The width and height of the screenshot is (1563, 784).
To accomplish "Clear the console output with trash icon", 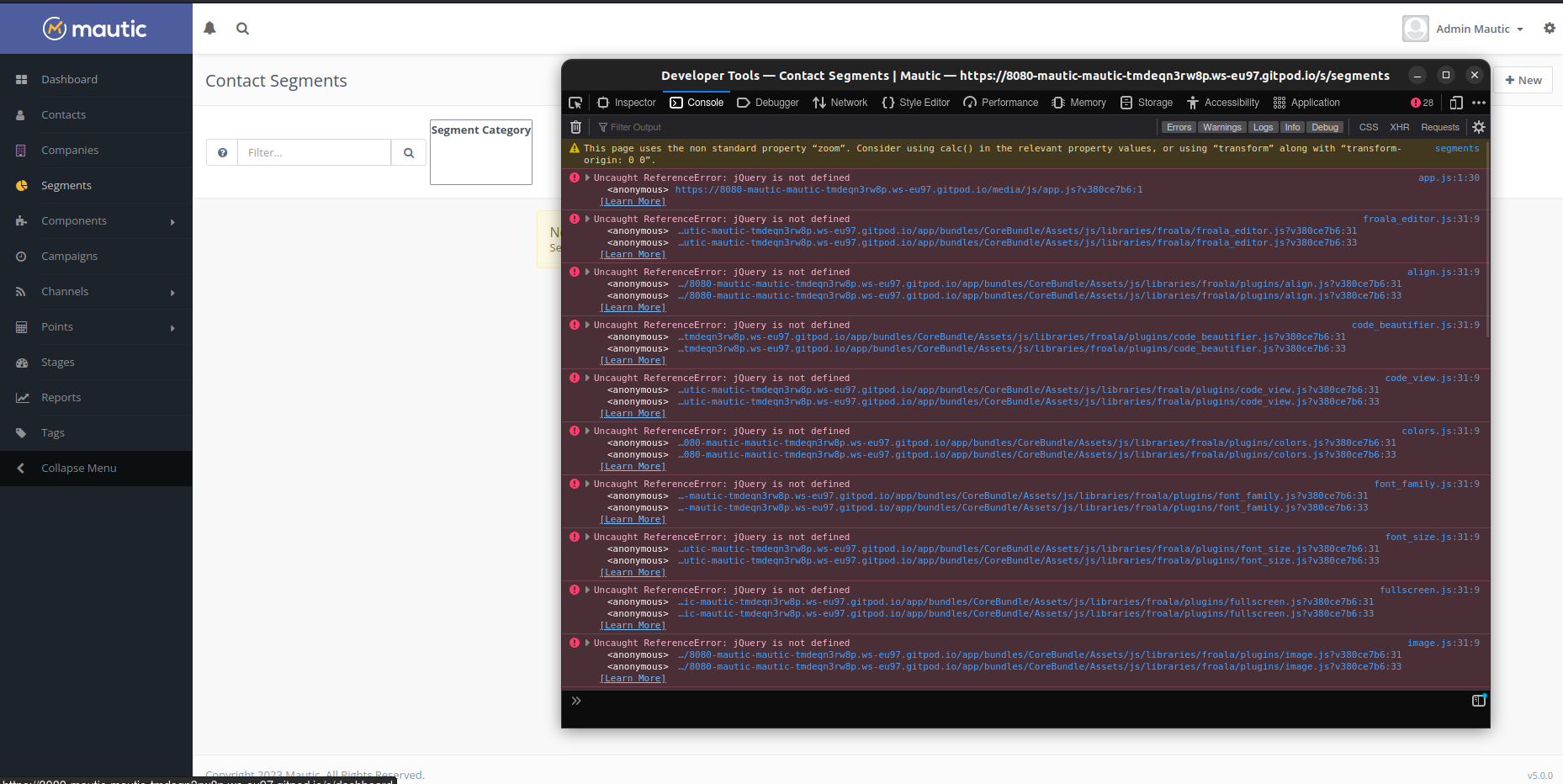I will tap(575, 127).
